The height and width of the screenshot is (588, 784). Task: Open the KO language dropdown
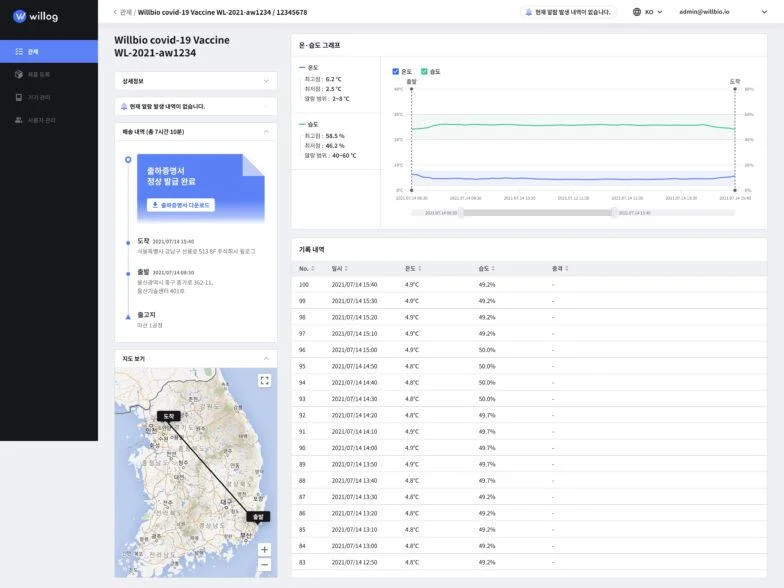pyautogui.click(x=654, y=12)
